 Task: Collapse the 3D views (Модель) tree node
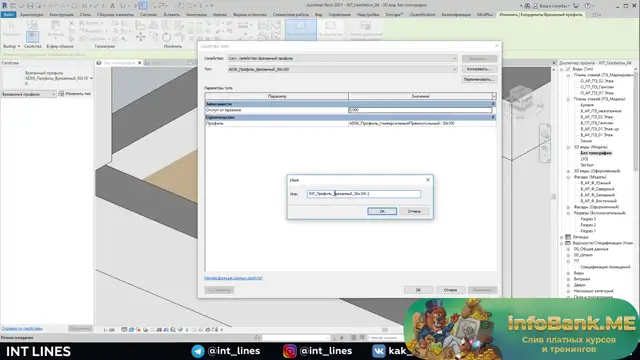(x=568, y=147)
